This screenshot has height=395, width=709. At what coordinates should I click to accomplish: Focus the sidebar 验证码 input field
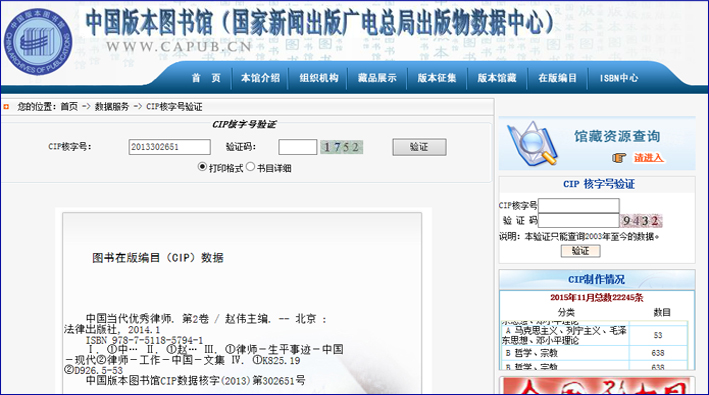579,220
